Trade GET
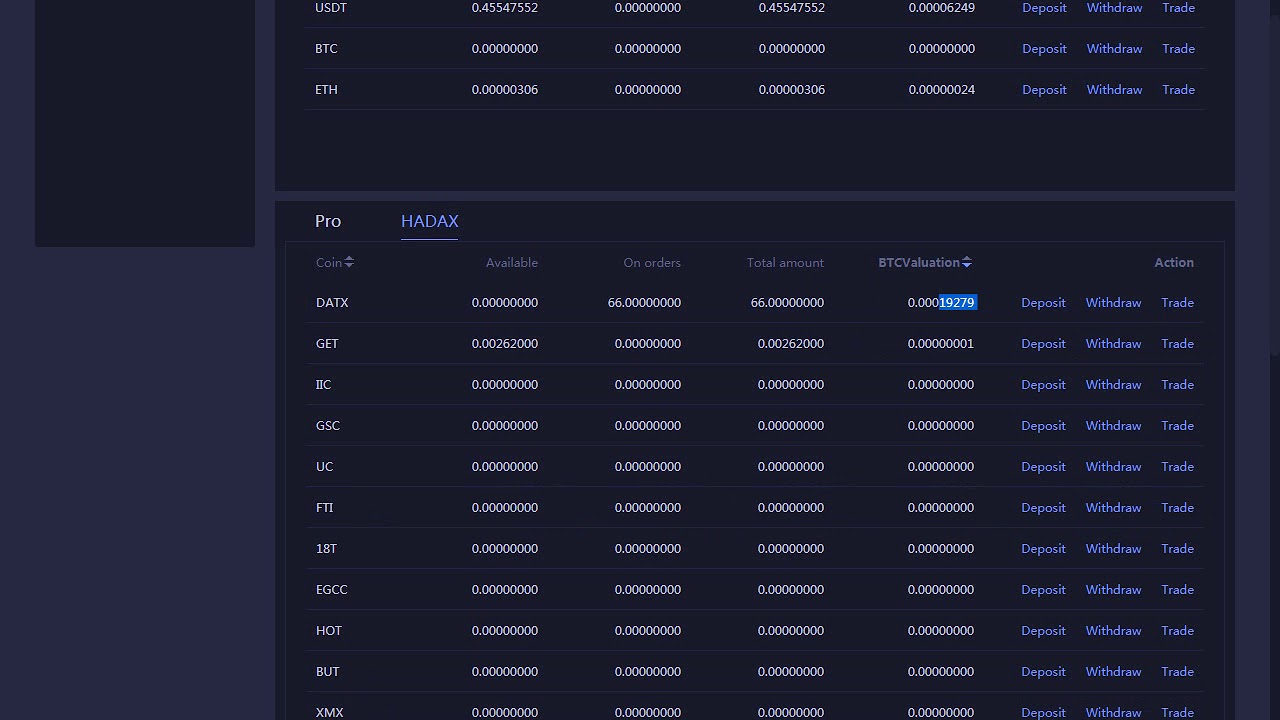 tap(1177, 343)
